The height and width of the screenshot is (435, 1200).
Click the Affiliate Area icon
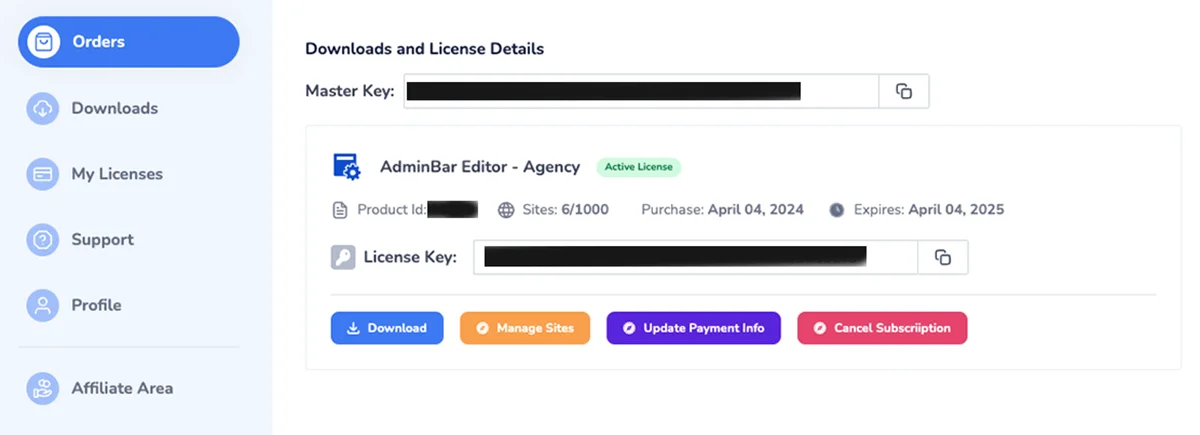pos(43,388)
